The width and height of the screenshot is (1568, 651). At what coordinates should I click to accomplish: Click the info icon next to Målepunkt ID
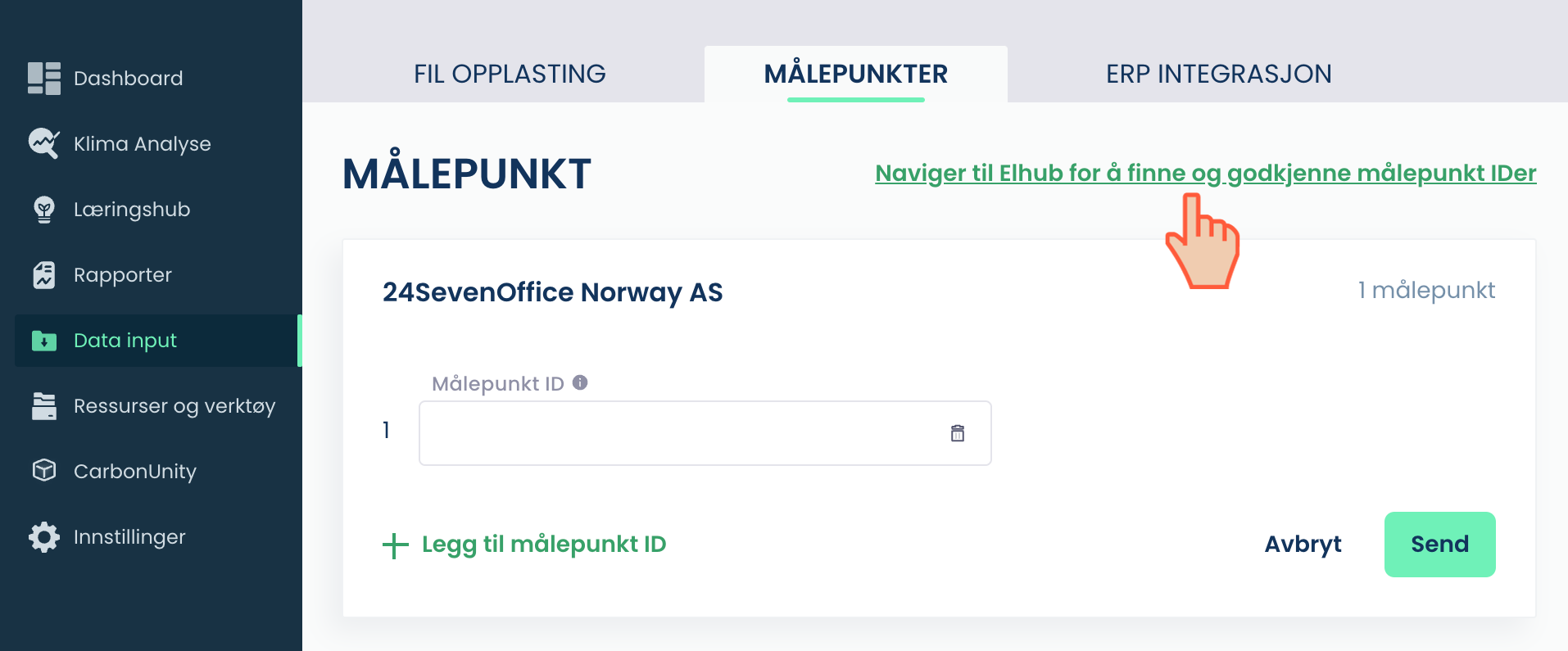pyautogui.click(x=580, y=381)
